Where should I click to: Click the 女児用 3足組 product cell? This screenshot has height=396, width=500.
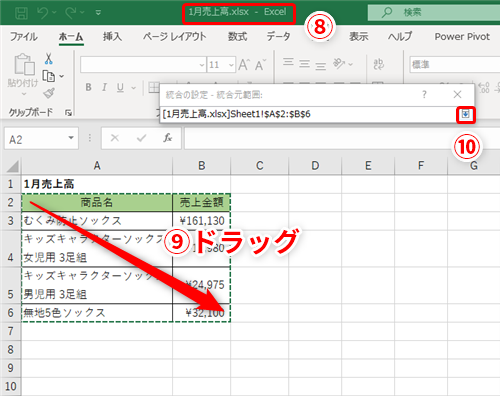(97, 248)
